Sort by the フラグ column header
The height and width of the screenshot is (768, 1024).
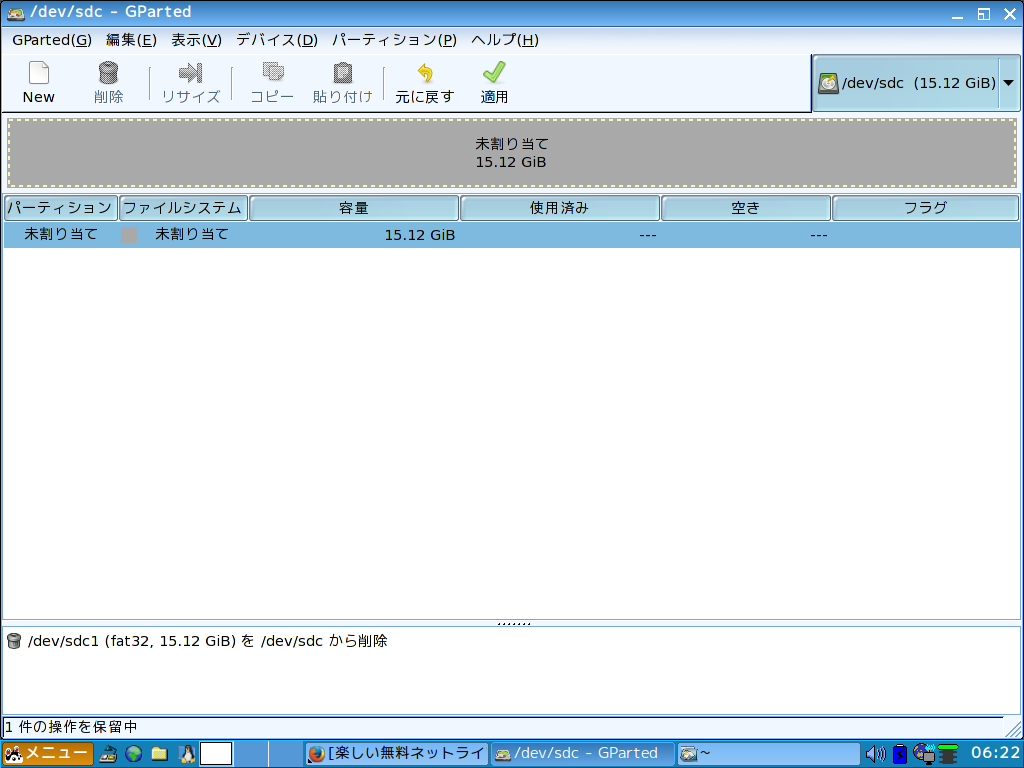pyautogui.click(x=925, y=208)
